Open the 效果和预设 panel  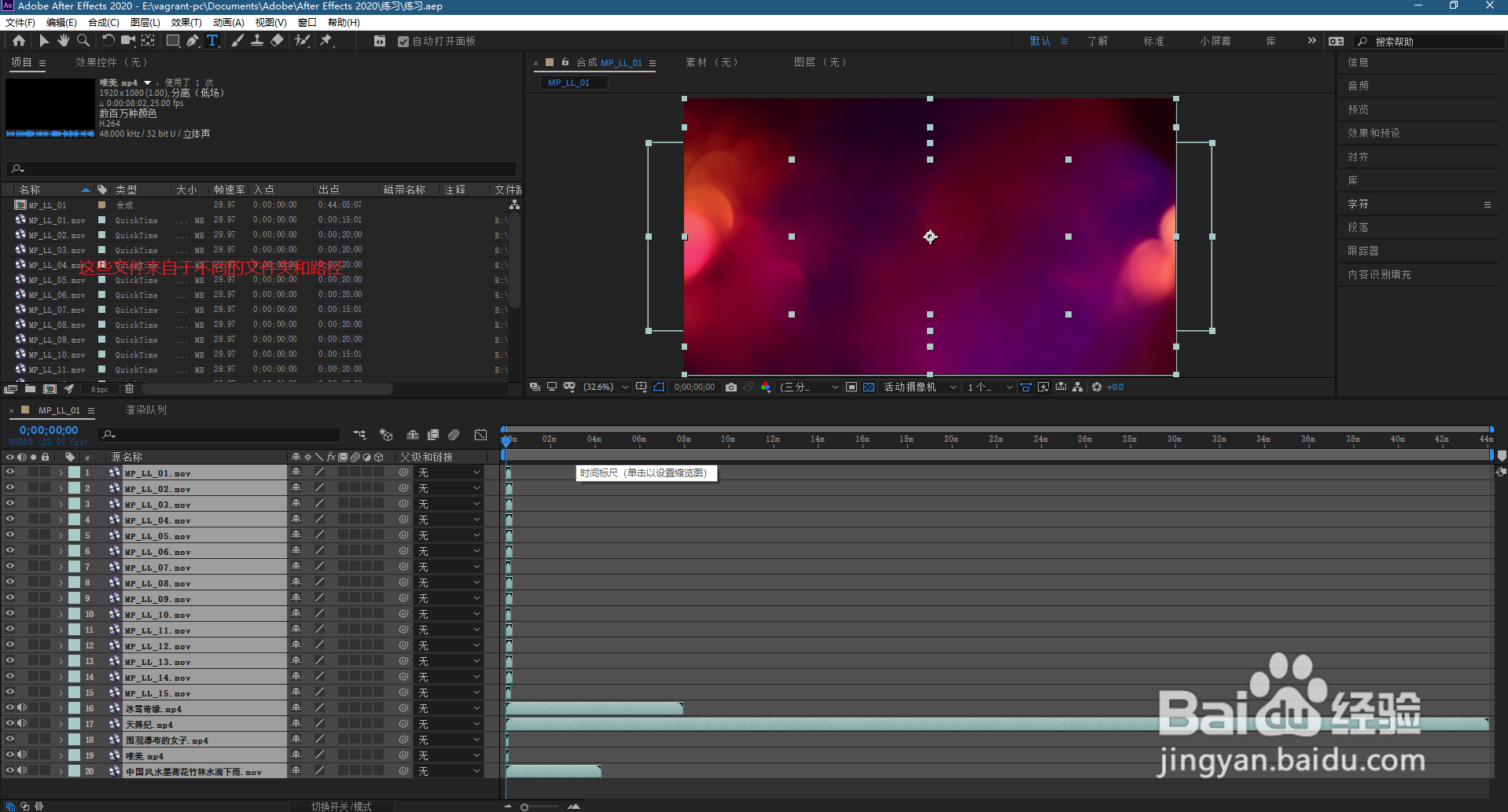1374,134
